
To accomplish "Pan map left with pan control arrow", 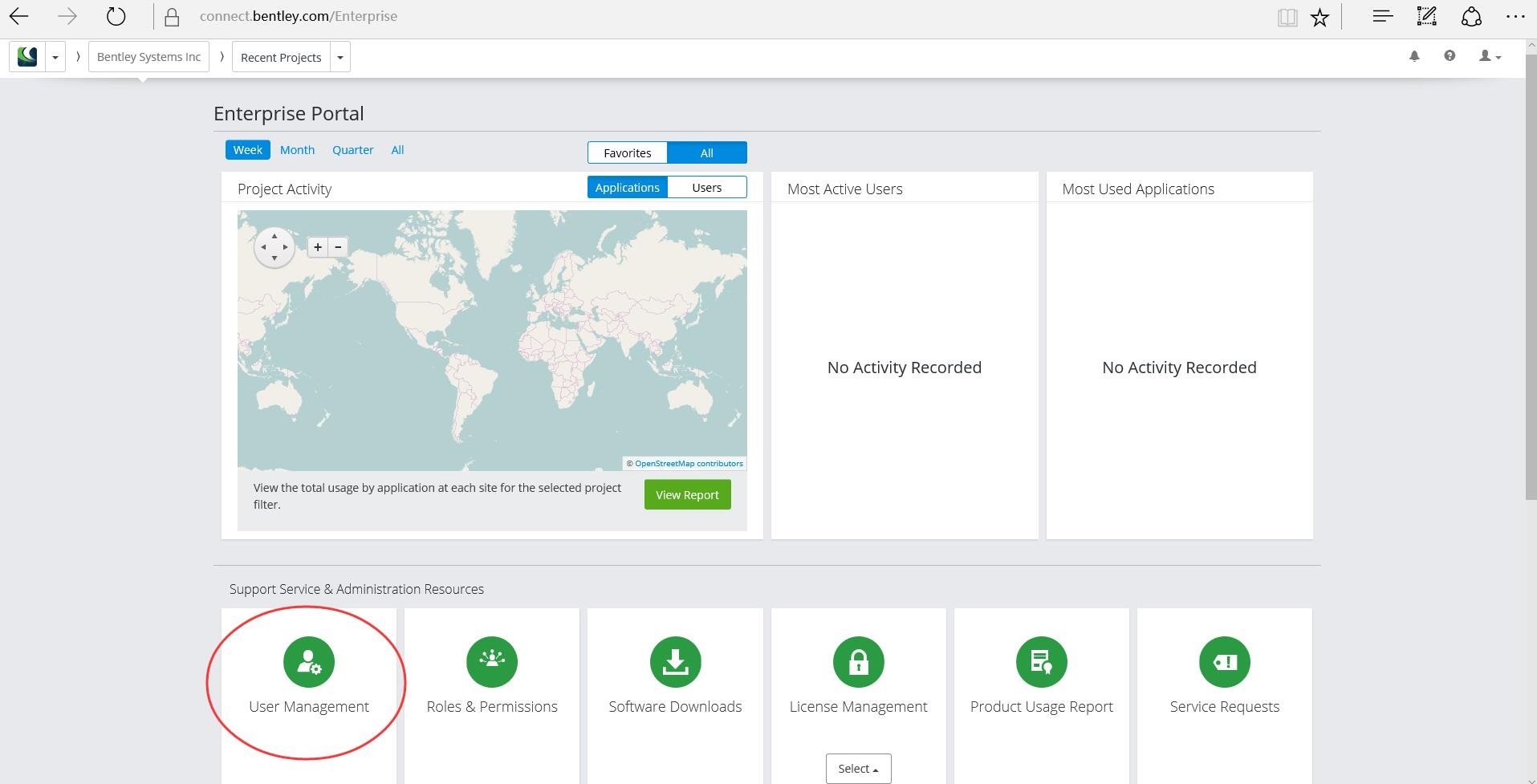I will [x=263, y=247].
